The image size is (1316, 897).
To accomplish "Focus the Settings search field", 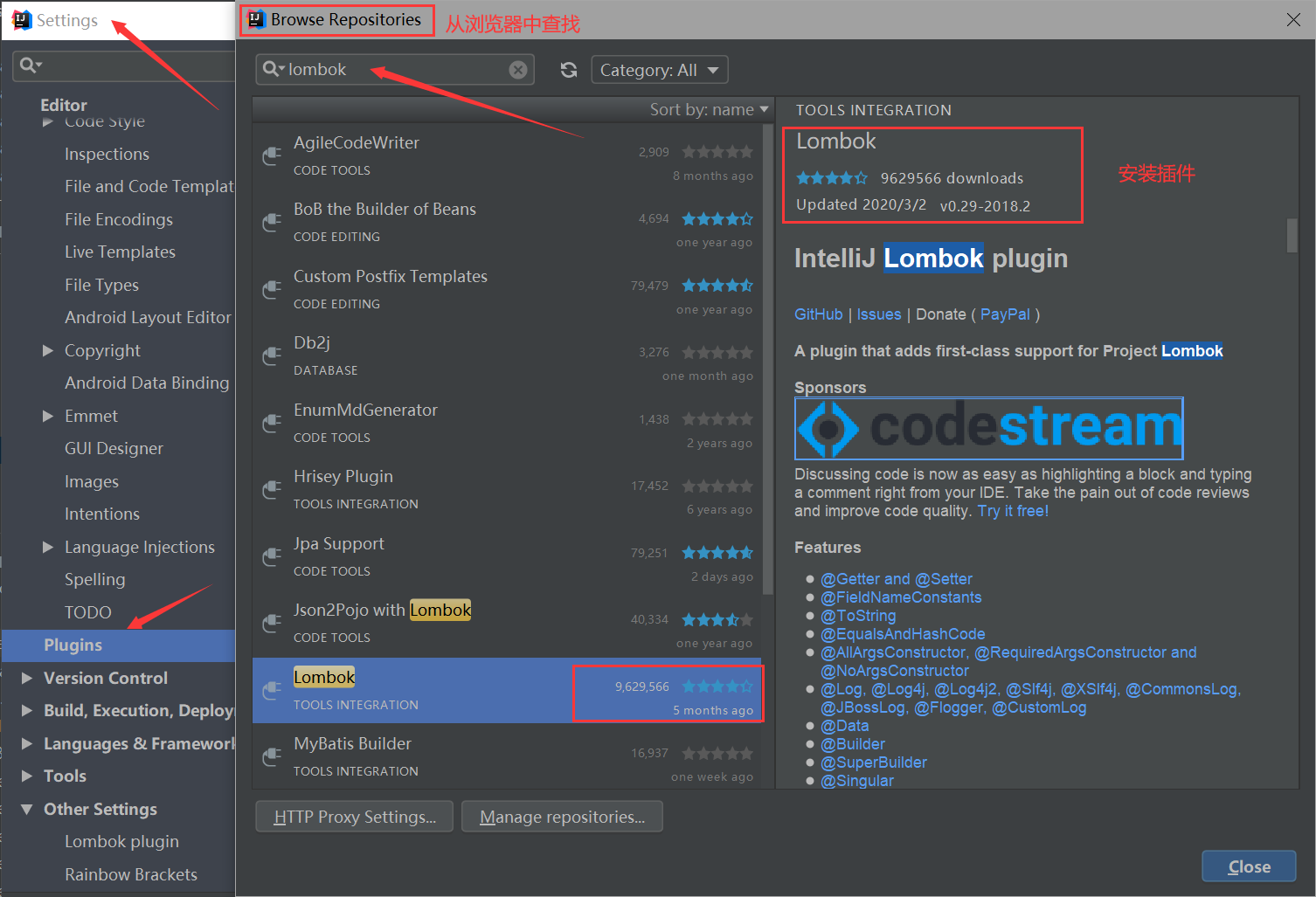I will click(124, 66).
